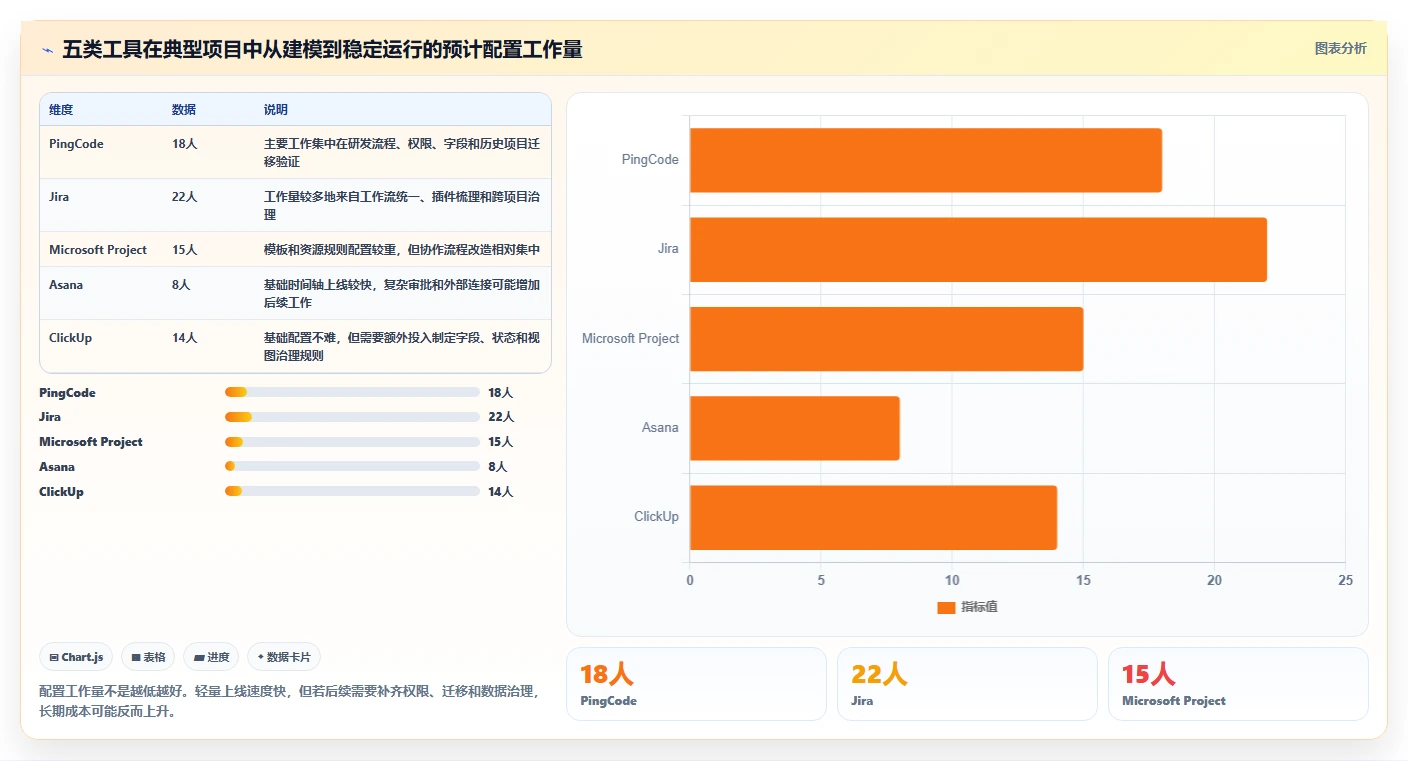Click the 指标值 legend text
Image resolution: width=1408 pixels, height=761 pixels.
pyautogui.click(x=979, y=607)
